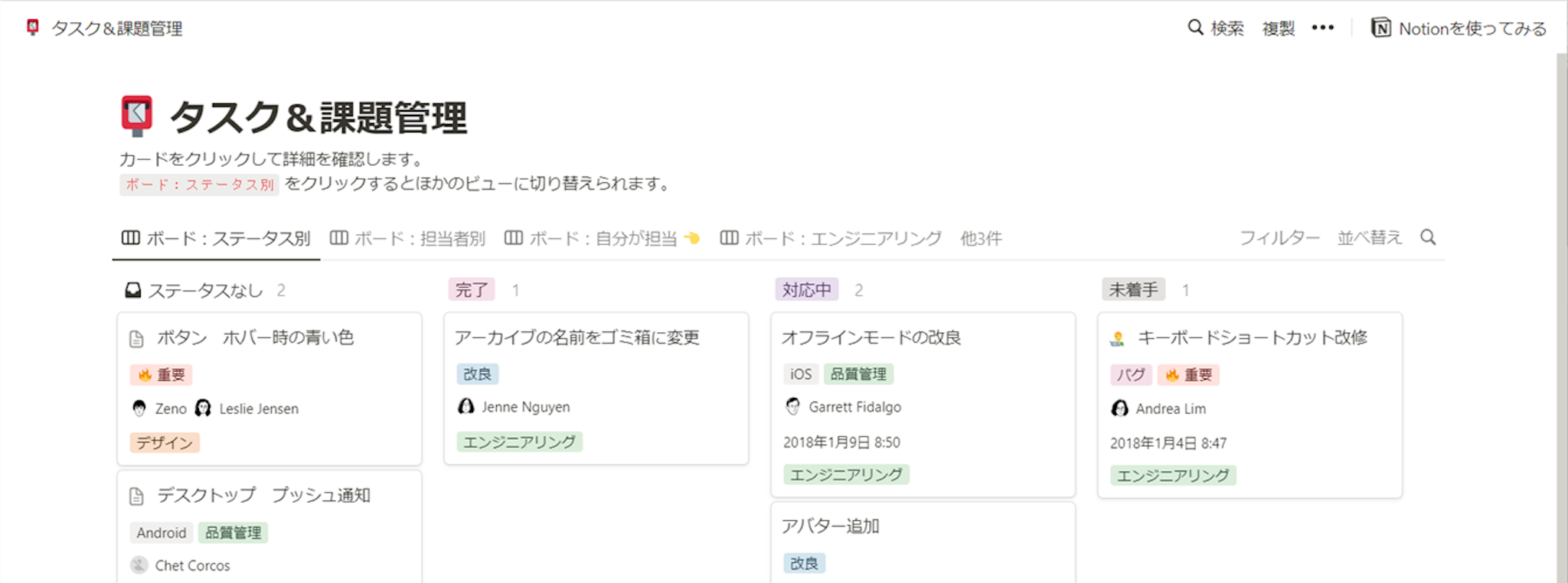Click Garrett Fidalgo's avatar icon
Image resolution: width=1568 pixels, height=583 pixels.
[x=793, y=407]
